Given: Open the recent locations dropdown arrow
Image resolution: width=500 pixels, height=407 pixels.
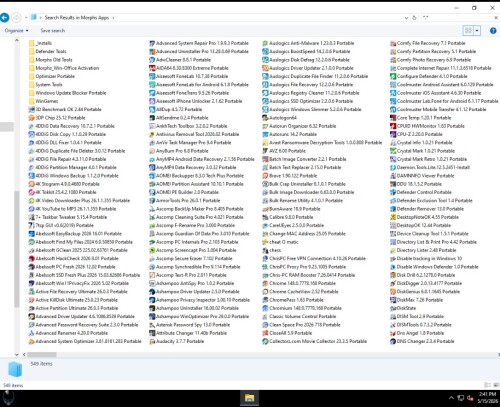Looking at the screenshot, I should [26, 18].
